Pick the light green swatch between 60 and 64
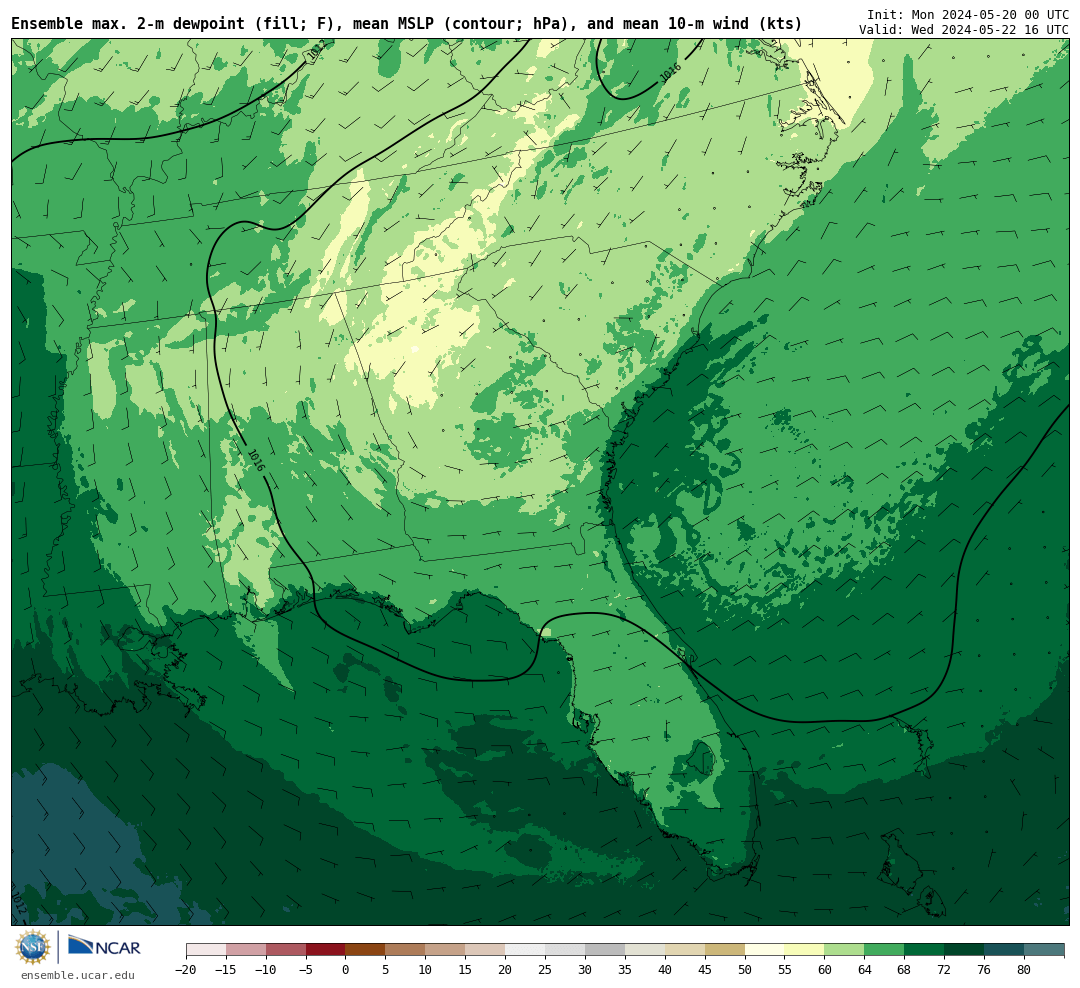Viewport: 1080px width, 988px height. click(845, 950)
